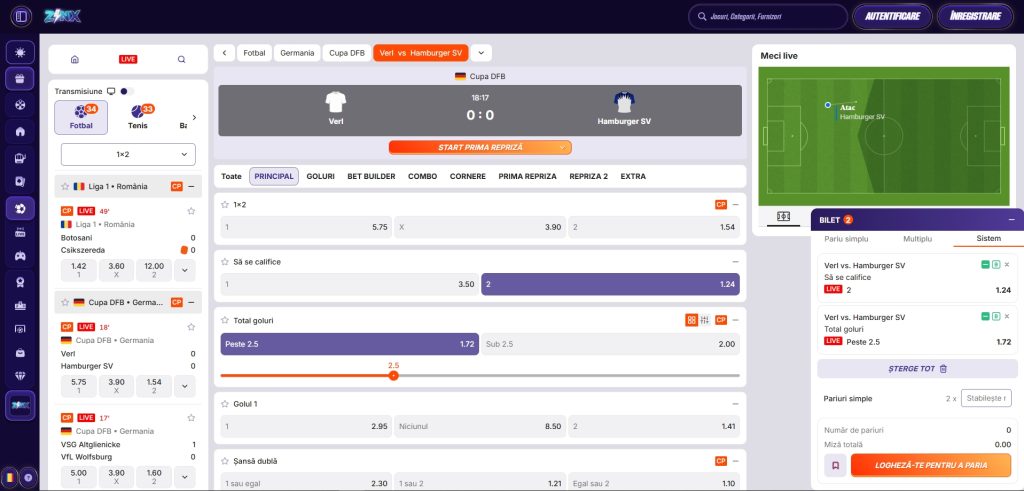Click the ÎNREGISTRARE button
1024x491 pixels.
(x=976, y=16)
